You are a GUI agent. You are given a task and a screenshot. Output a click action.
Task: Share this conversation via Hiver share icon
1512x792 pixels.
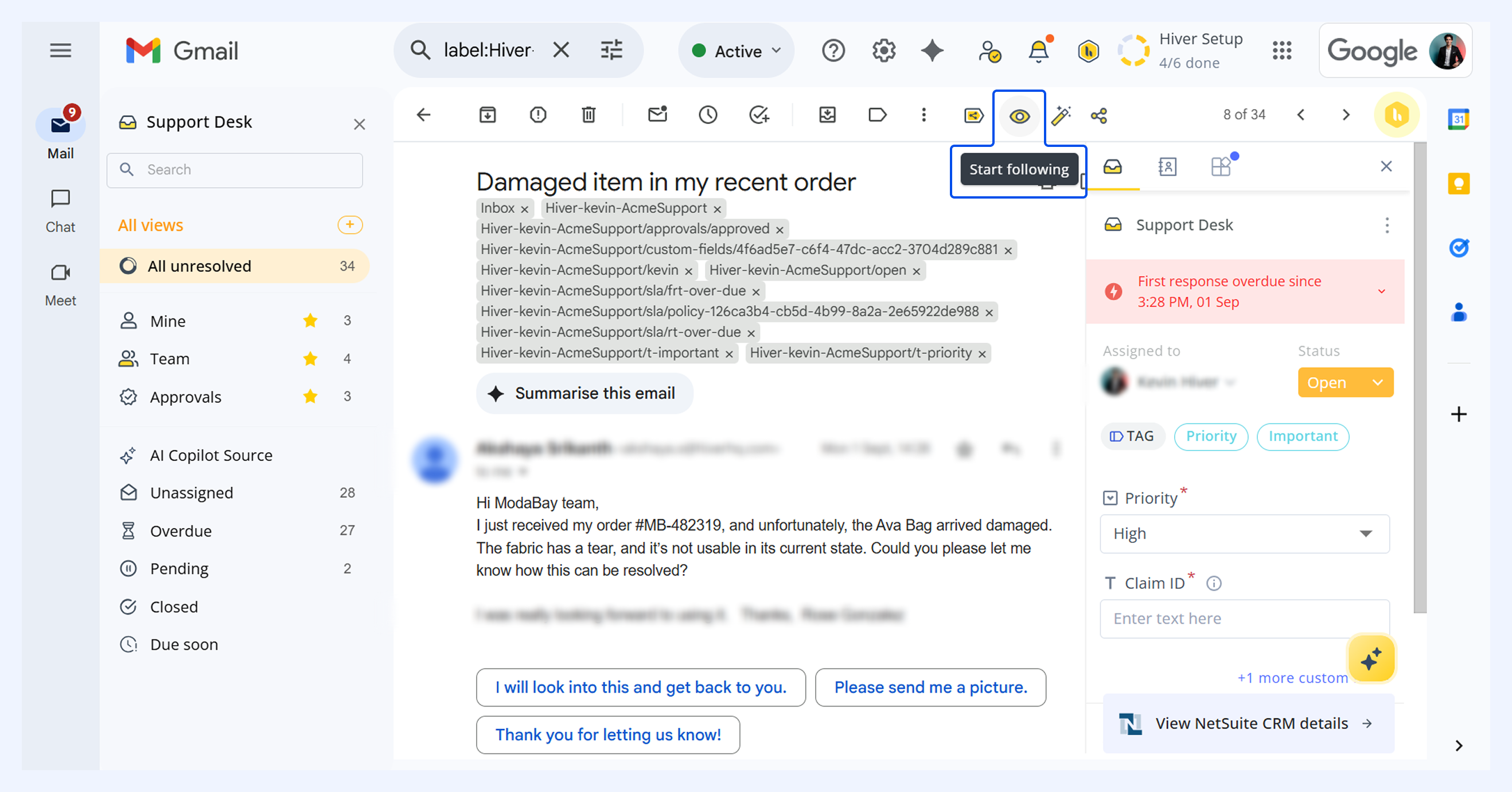1099,117
